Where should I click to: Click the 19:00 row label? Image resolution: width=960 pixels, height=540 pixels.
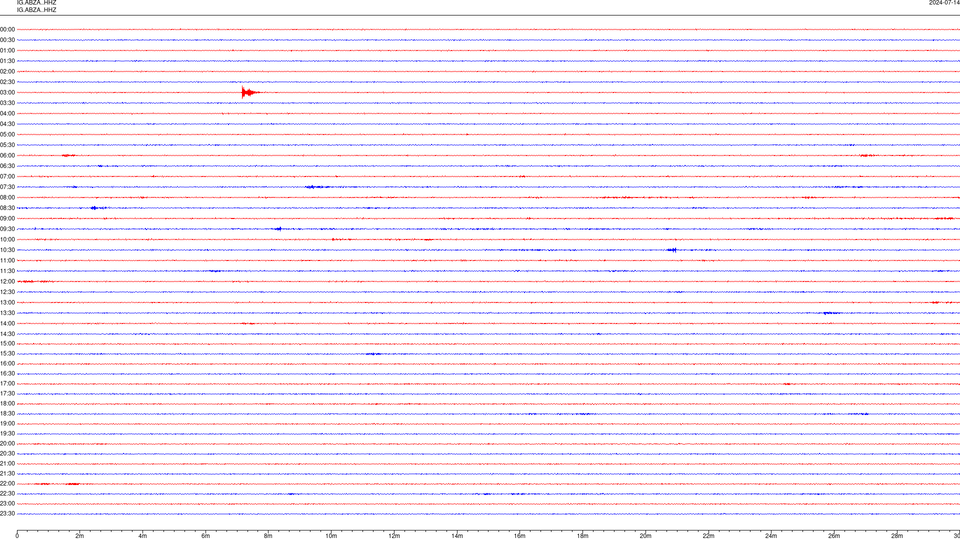[7, 424]
